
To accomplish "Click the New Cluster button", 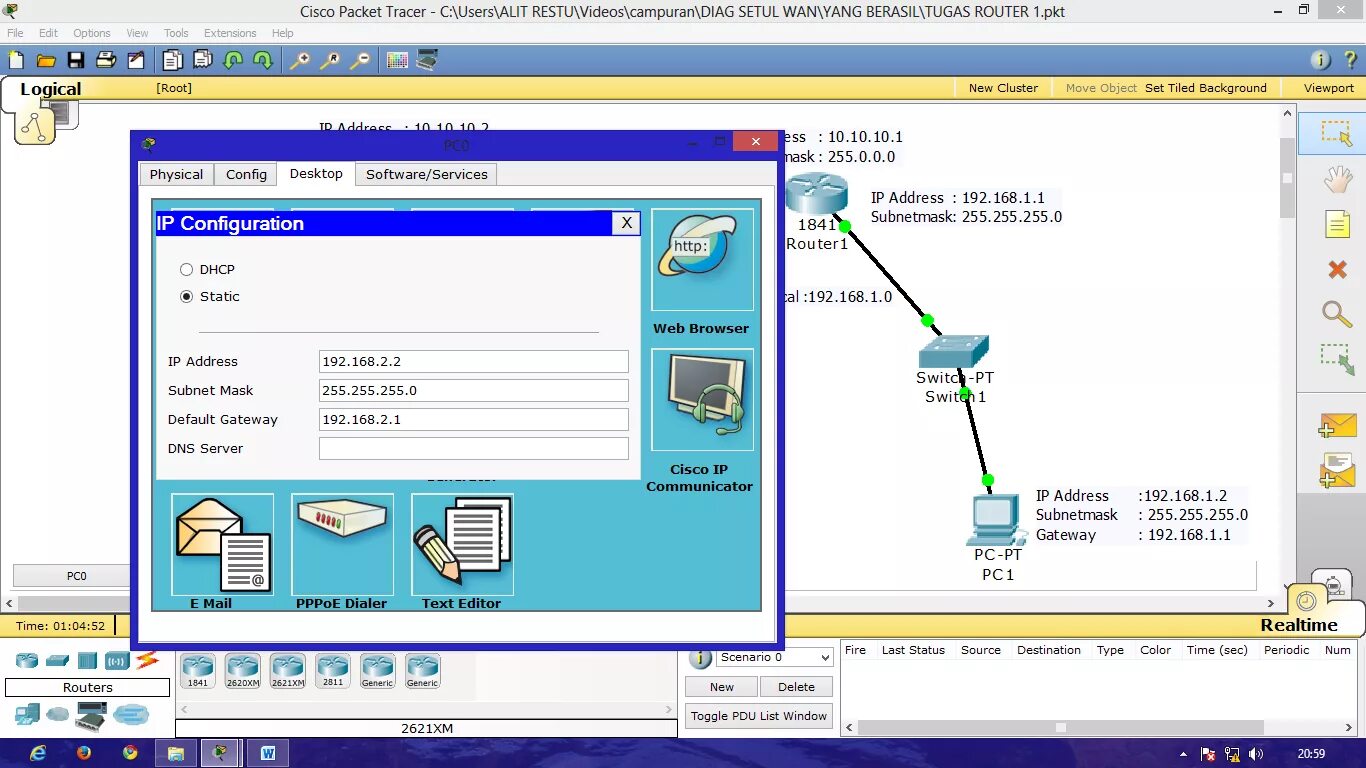I will point(1003,88).
